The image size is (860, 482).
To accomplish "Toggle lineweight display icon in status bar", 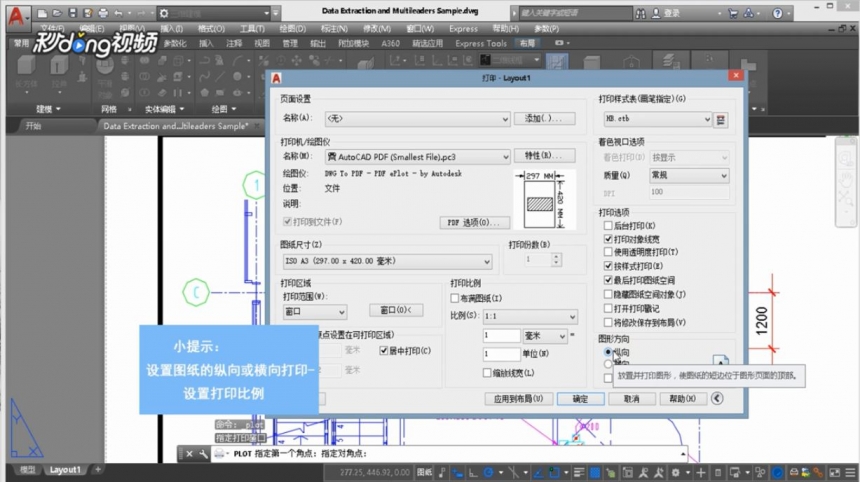I will tap(579, 472).
